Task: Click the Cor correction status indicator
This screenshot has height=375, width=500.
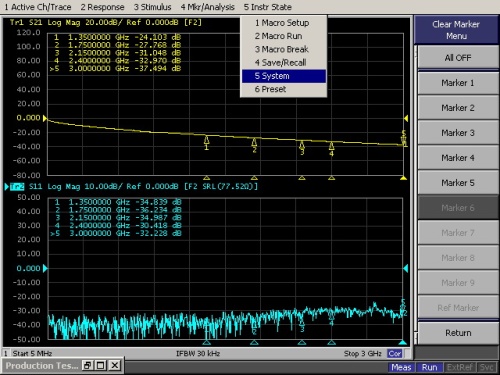Action: pyautogui.click(x=395, y=353)
